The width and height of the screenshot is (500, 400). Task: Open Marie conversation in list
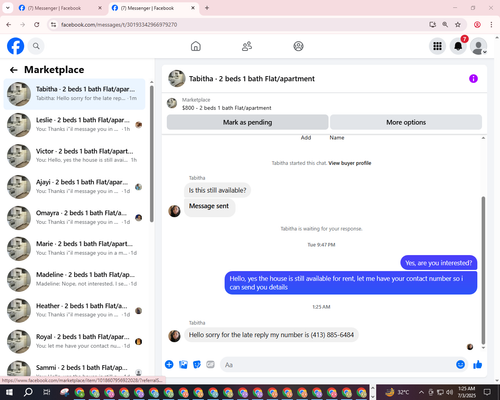click(x=74, y=248)
